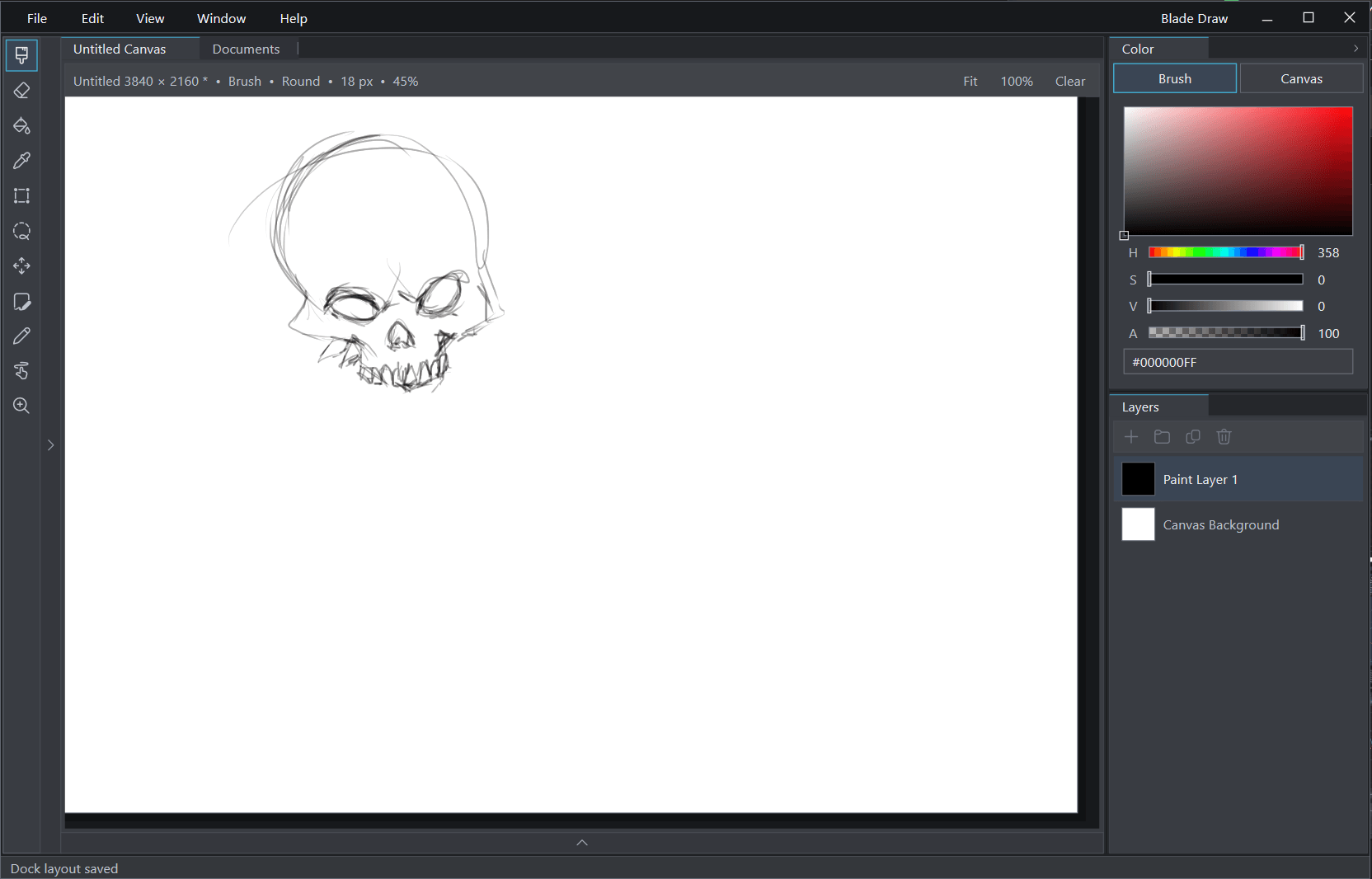This screenshot has height=879, width=1372.
Task: Expand the bottom panel with up chevron
Action: coord(582,843)
